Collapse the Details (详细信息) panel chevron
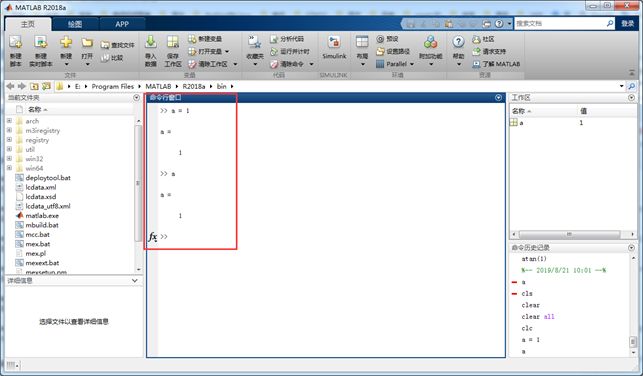The height and width of the screenshot is (376, 643). click(x=135, y=280)
